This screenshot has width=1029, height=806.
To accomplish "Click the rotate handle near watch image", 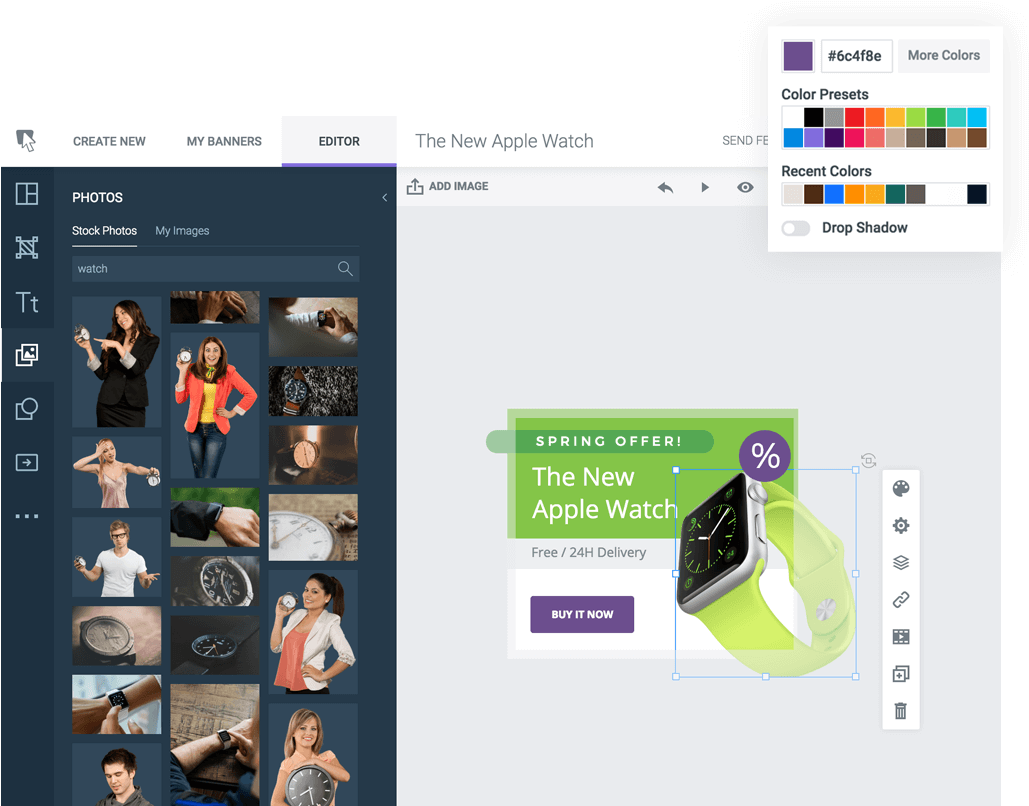I will (868, 461).
